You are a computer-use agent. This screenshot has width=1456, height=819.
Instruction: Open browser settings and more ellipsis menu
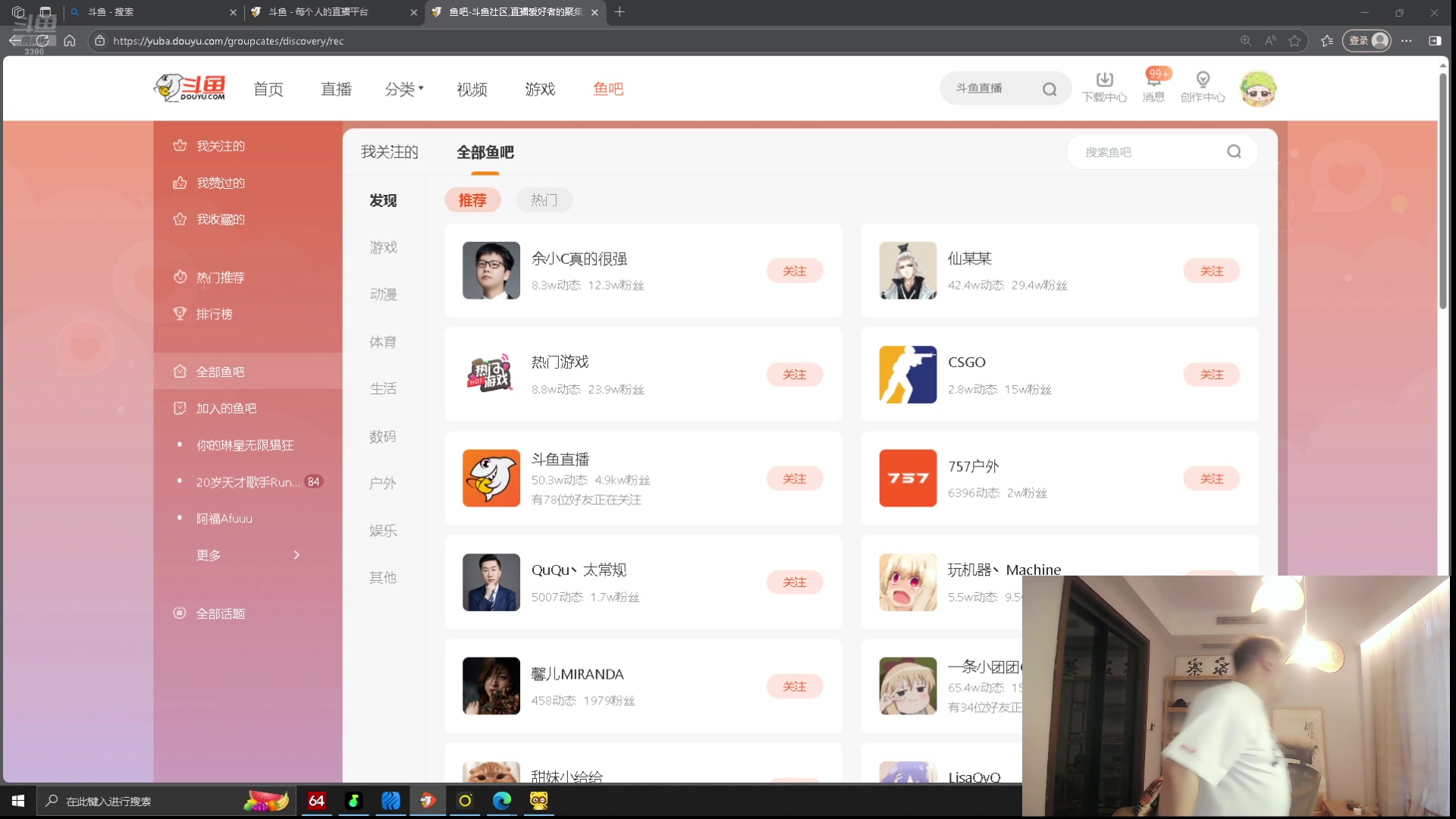coord(1407,41)
